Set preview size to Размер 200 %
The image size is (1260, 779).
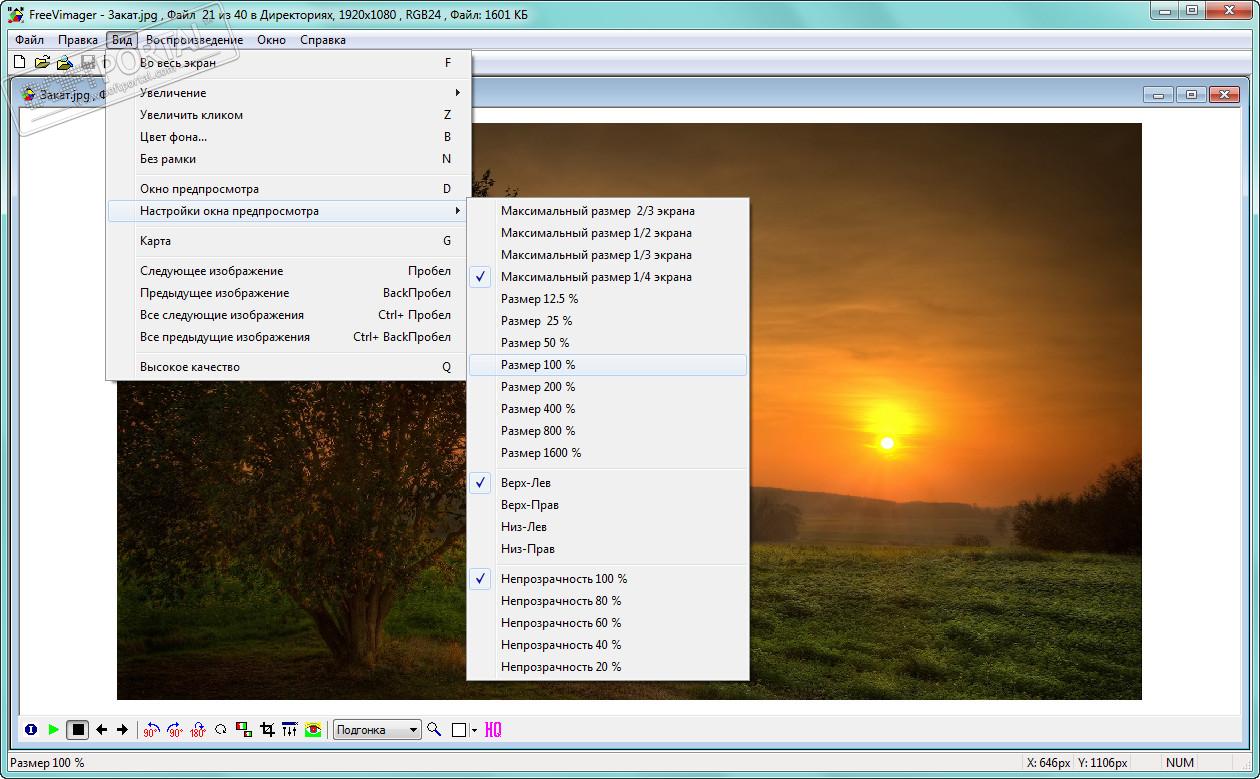[608, 387]
